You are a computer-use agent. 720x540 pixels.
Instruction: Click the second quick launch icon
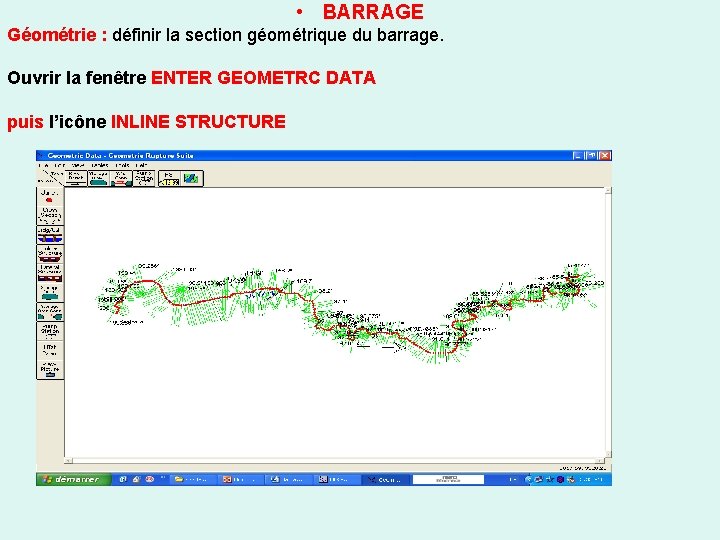(x=136, y=479)
